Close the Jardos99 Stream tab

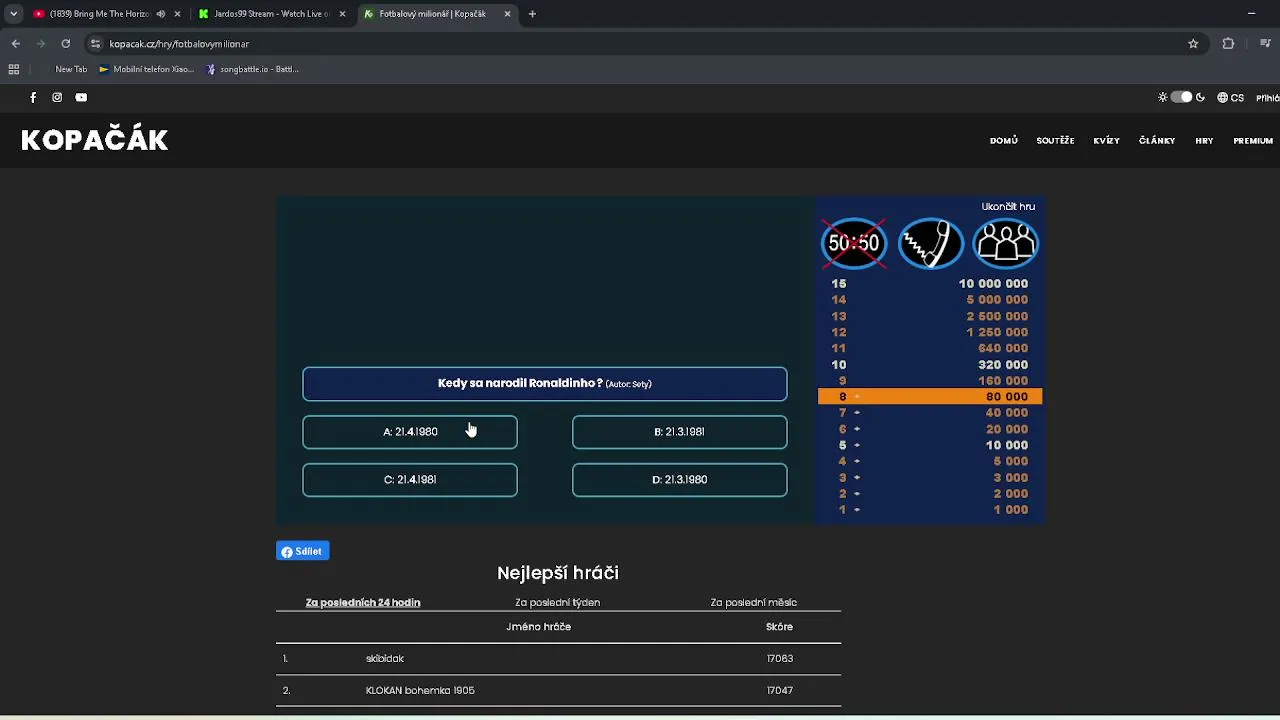342,14
